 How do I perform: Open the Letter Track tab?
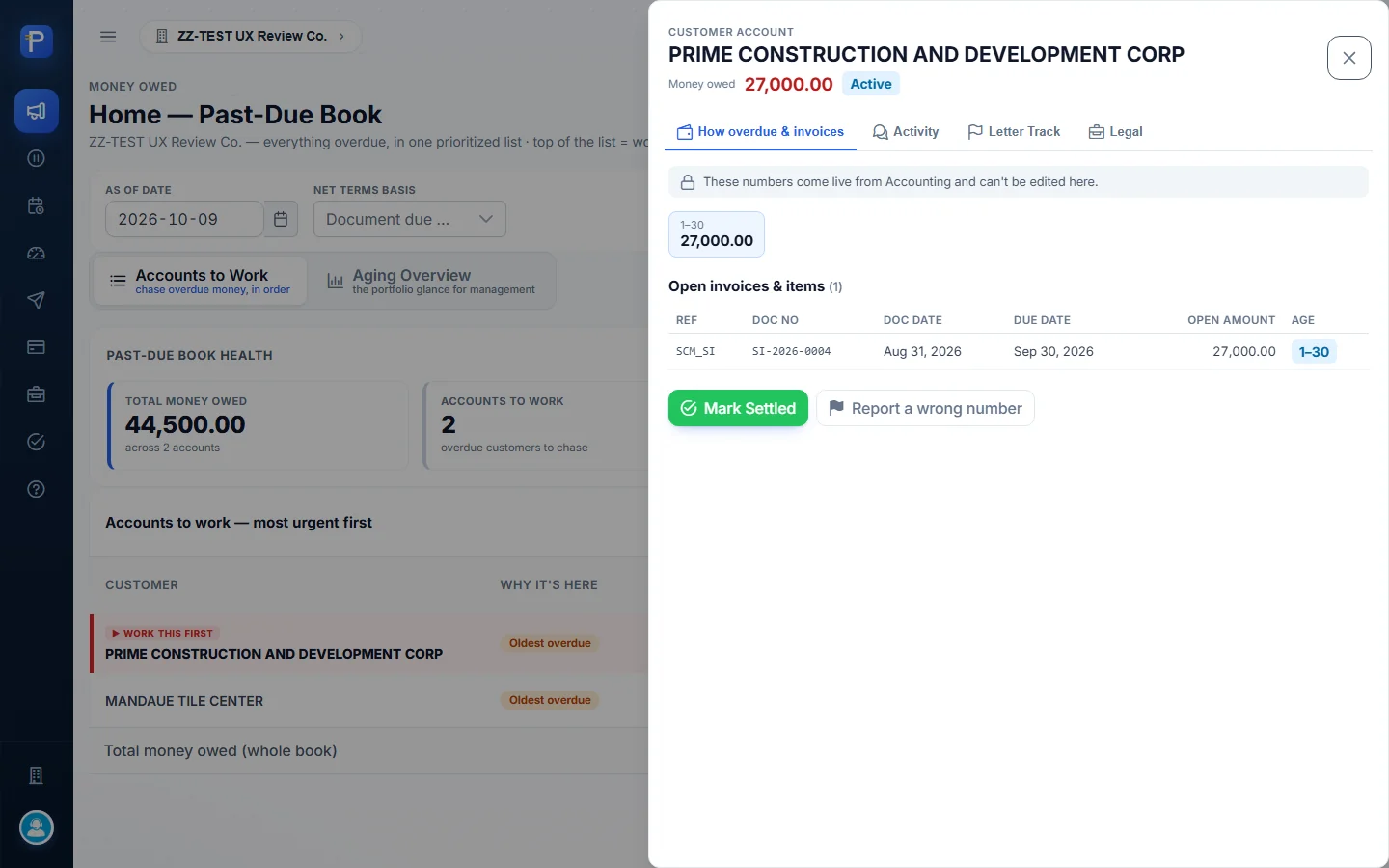(1014, 132)
